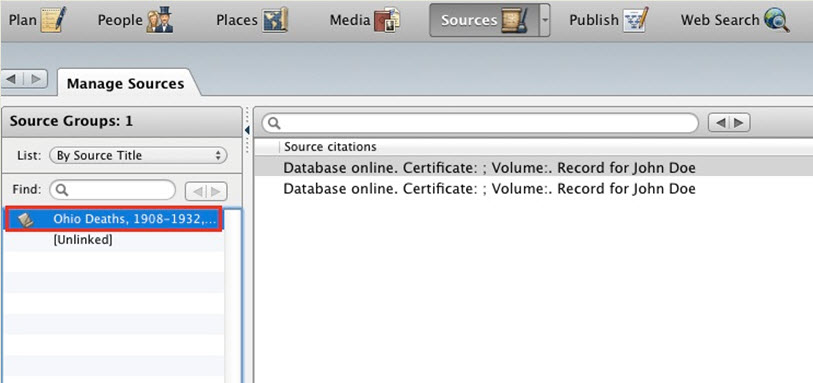813x383 pixels.
Task: Click forward arrow beside Manage Sources tab
Action: click(36, 79)
